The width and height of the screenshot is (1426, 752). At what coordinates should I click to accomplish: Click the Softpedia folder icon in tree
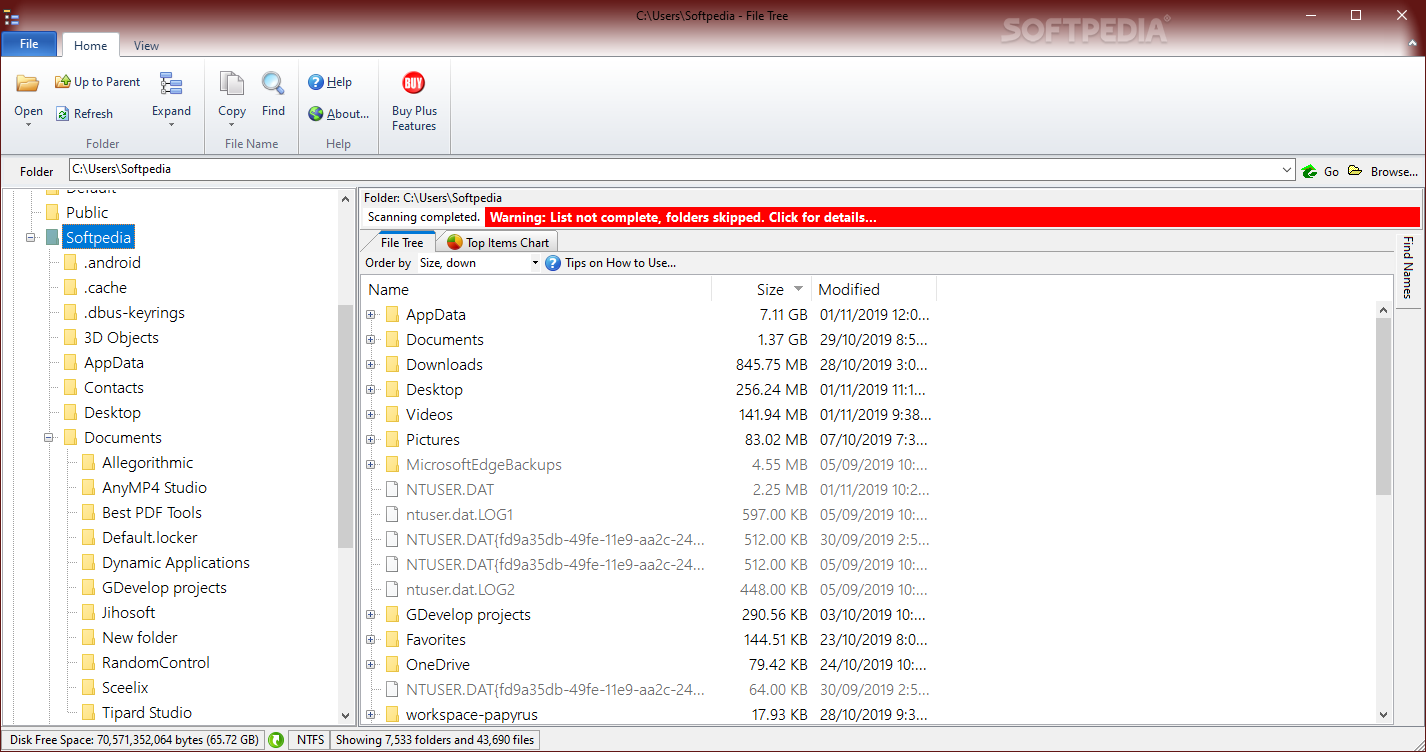click(x=52, y=238)
